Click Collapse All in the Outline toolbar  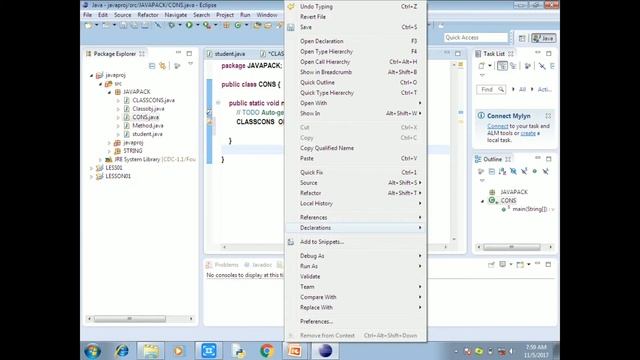pos(492,171)
